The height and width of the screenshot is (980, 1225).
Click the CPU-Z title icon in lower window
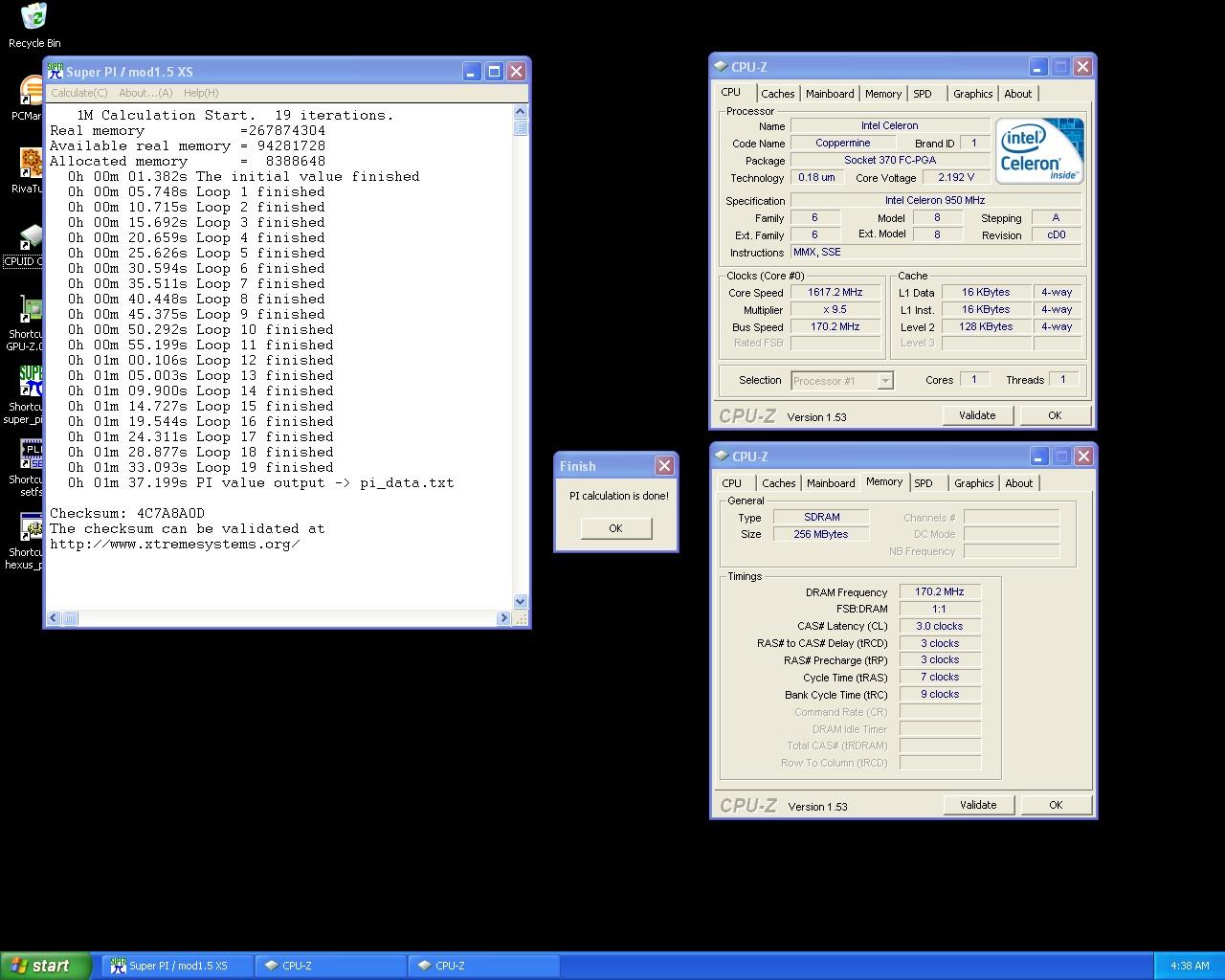click(721, 457)
